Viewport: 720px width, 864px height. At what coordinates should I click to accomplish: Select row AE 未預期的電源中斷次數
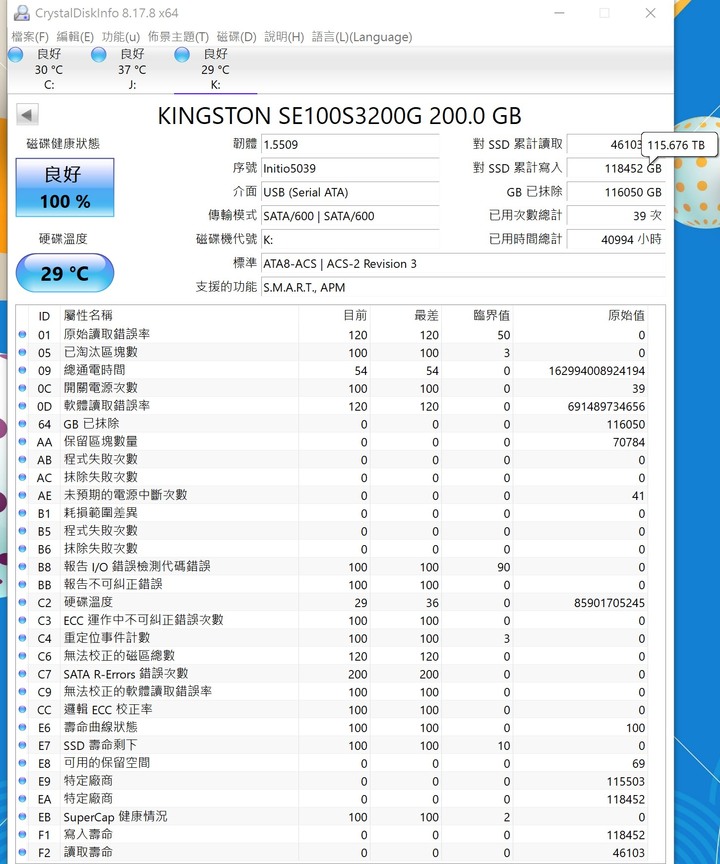pos(332,495)
